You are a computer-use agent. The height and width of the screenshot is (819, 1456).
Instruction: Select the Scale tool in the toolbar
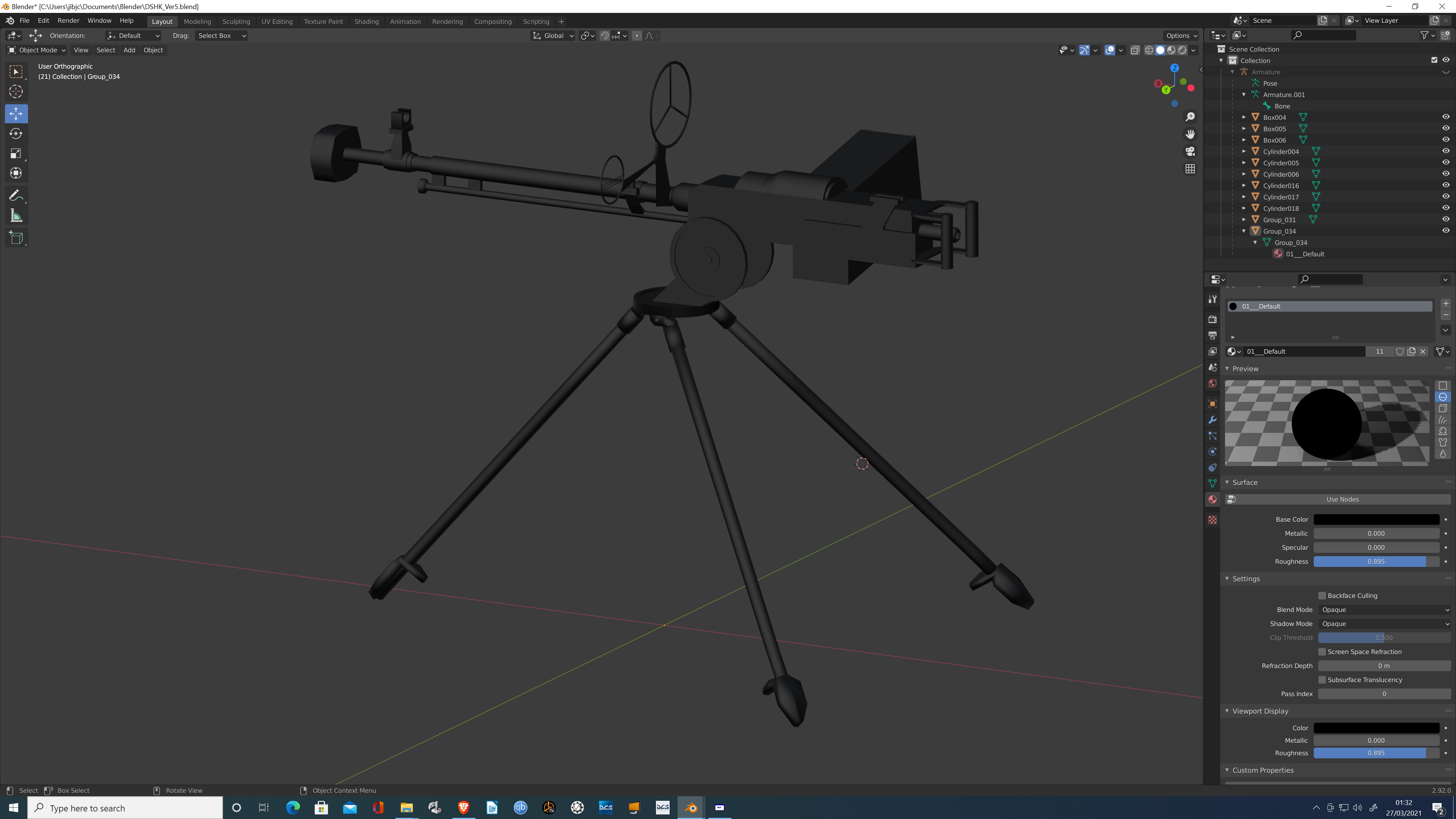click(16, 154)
